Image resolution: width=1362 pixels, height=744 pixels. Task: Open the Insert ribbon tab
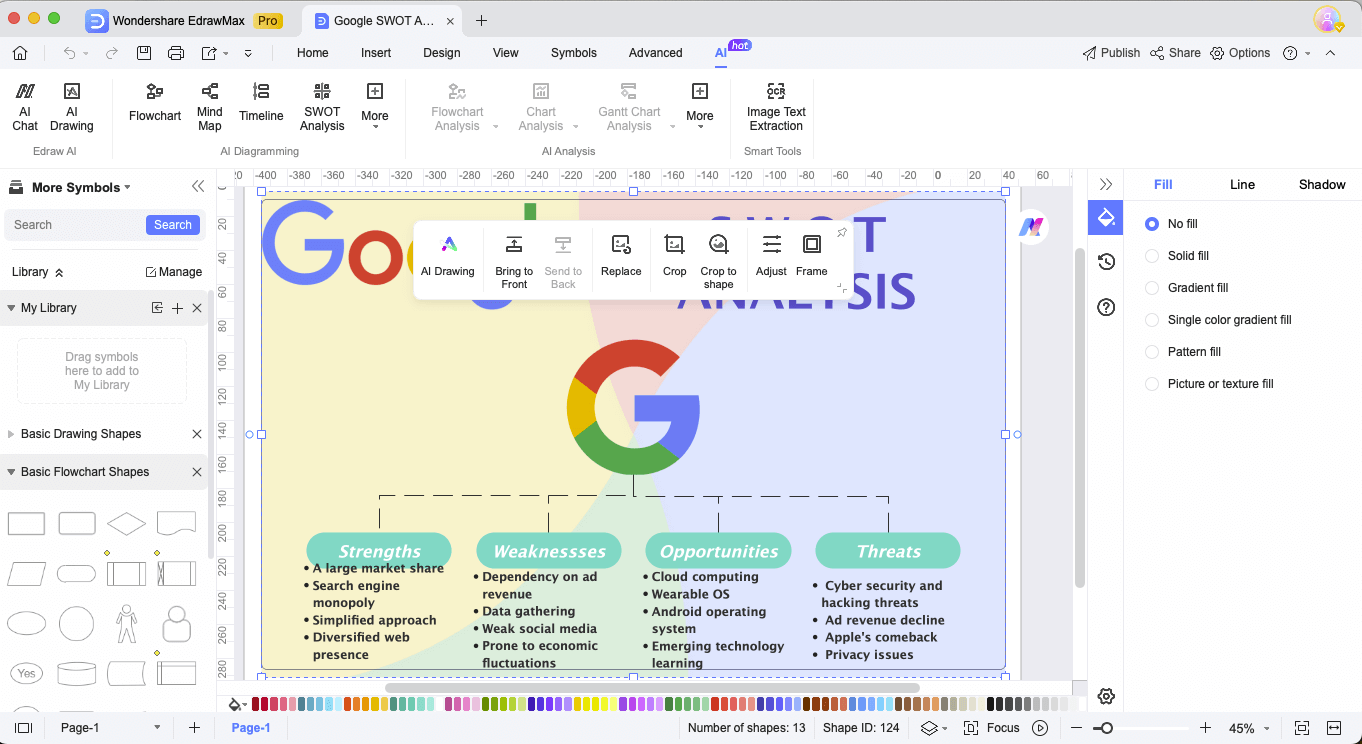pyautogui.click(x=376, y=53)
